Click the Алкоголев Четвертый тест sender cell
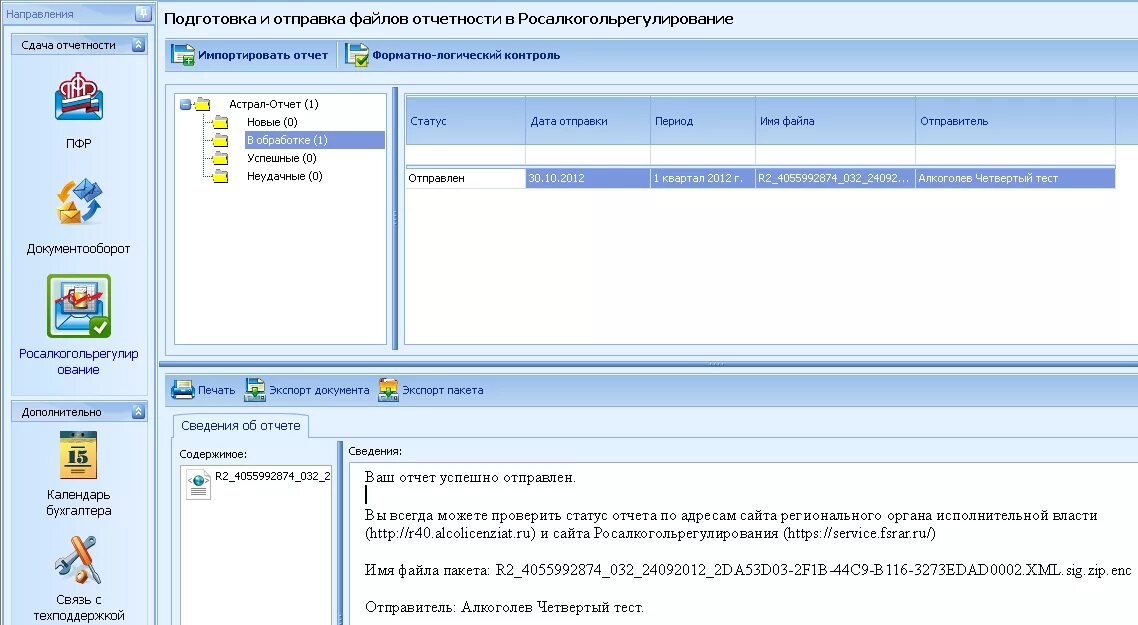1138x625 pixels. point(1015,179)
